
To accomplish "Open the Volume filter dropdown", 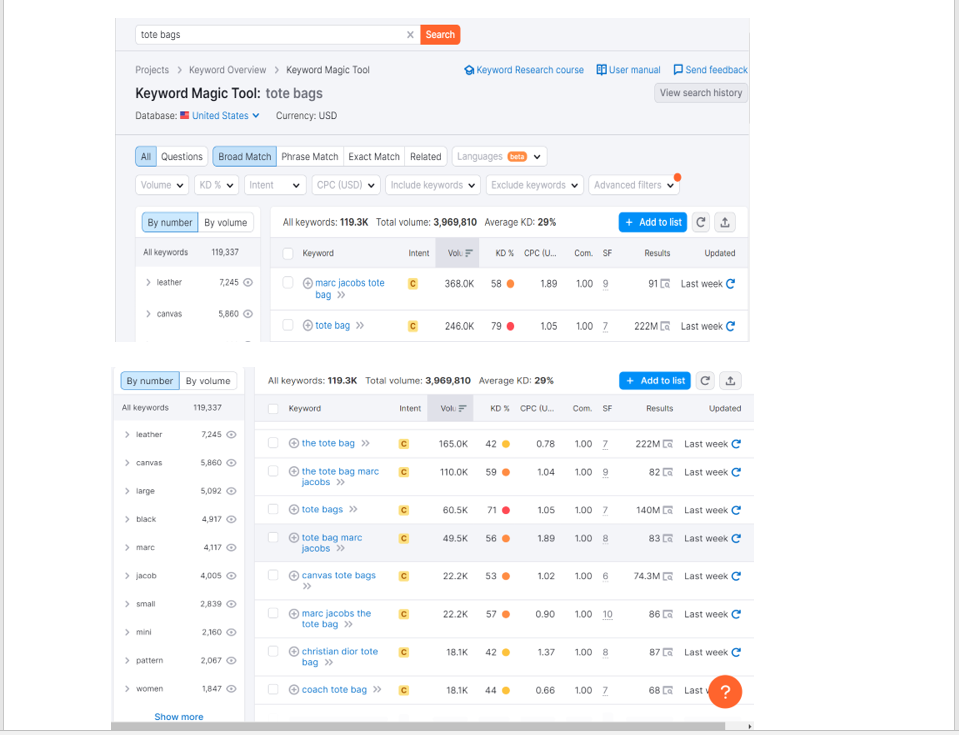I will pos(162,185).
